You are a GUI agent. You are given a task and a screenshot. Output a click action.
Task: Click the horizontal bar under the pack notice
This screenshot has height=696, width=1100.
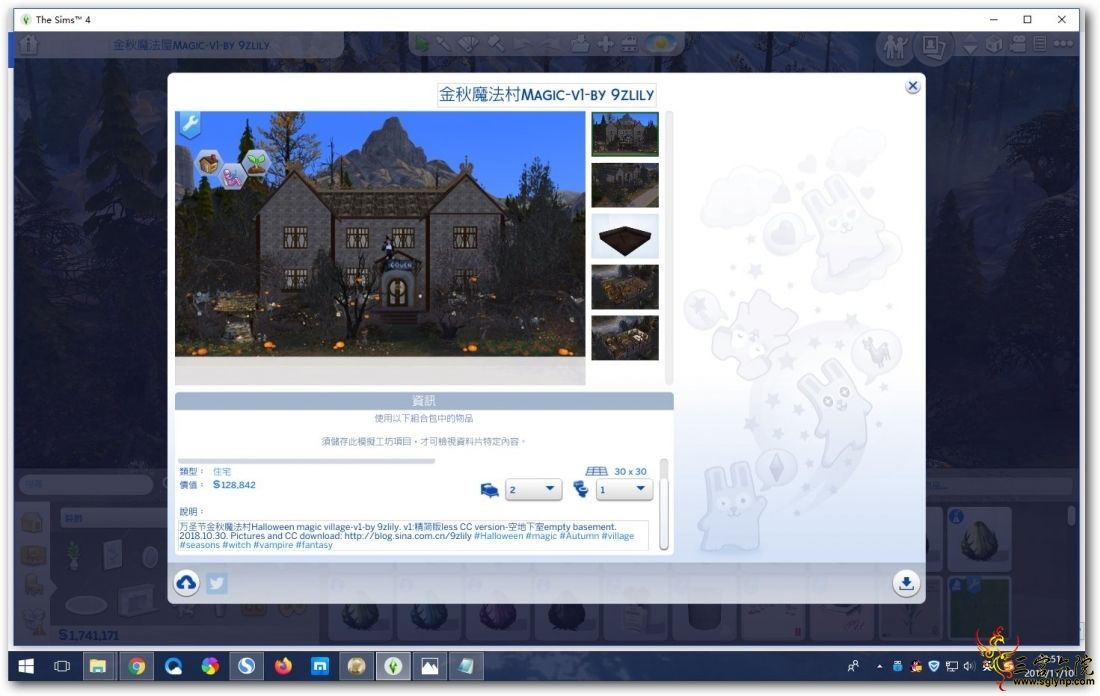pos(307,461)
